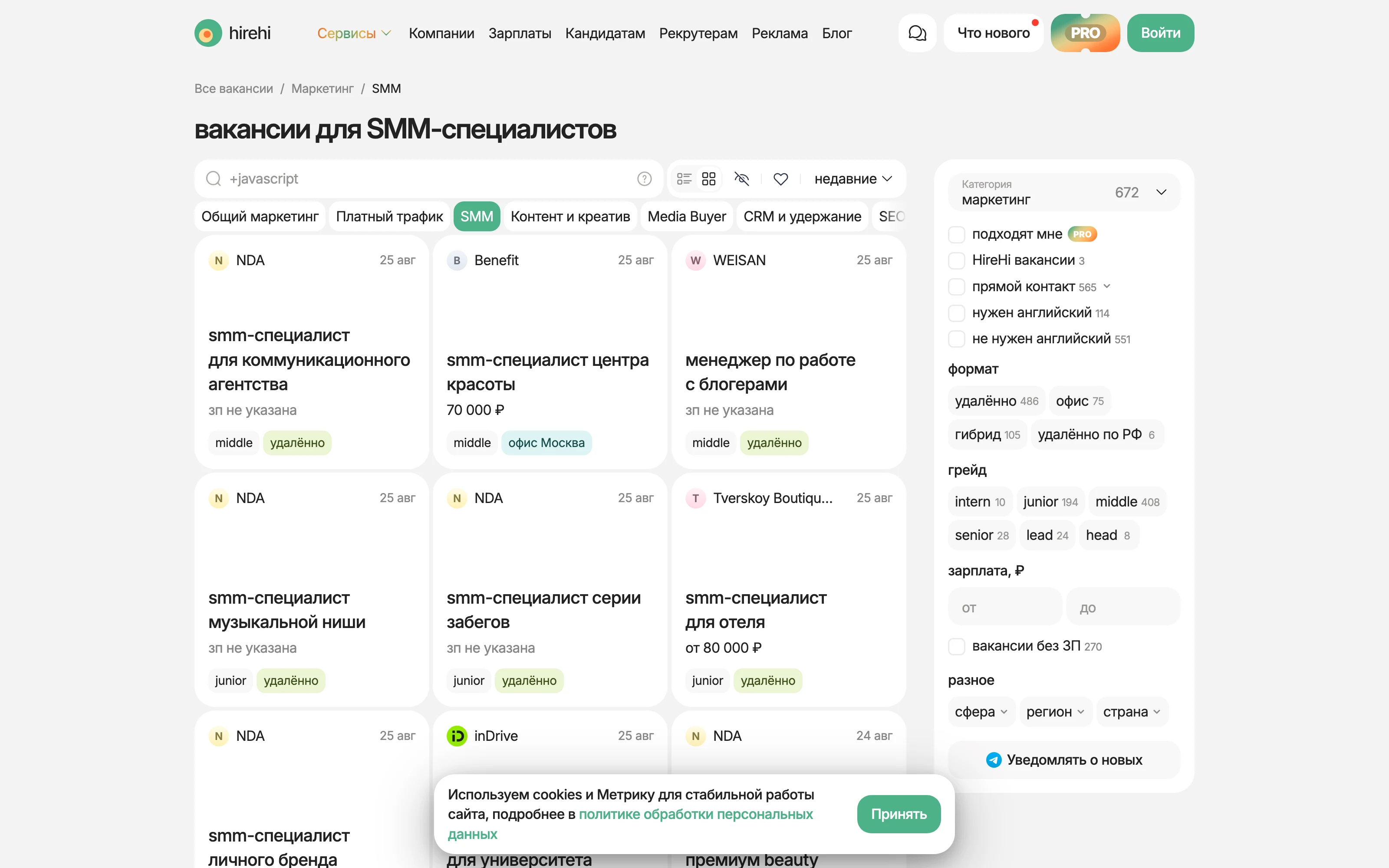Click the PRO badge button in header

[1085, 33]
